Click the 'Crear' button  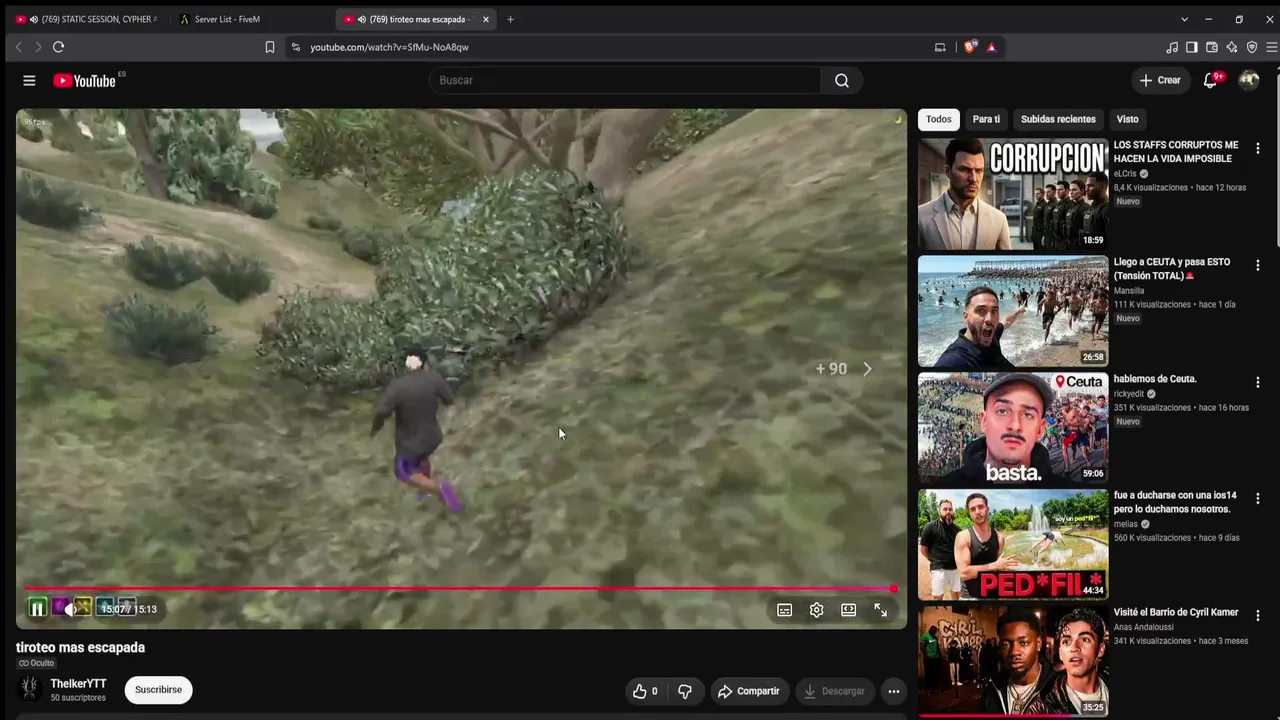1160,80
